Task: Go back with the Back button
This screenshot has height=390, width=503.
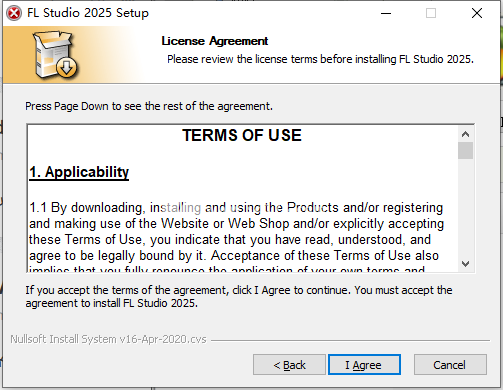Action: [x=289, y=365]
